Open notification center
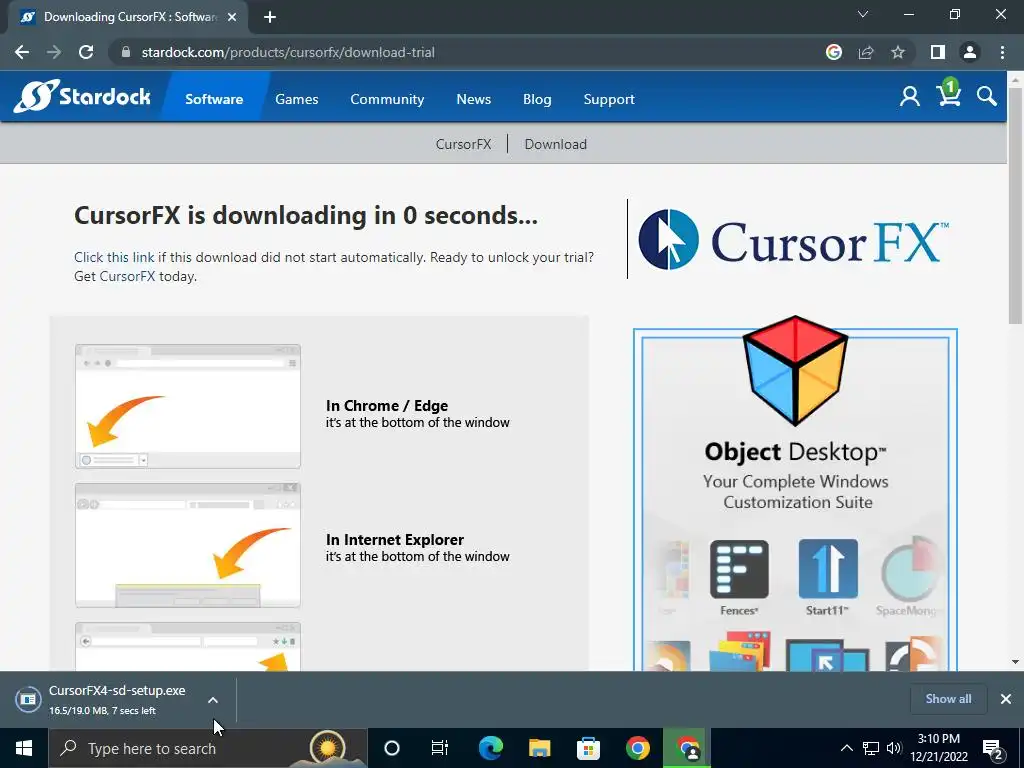The image size is (1024, 768). pyautogui.click(x=993, y=748)
